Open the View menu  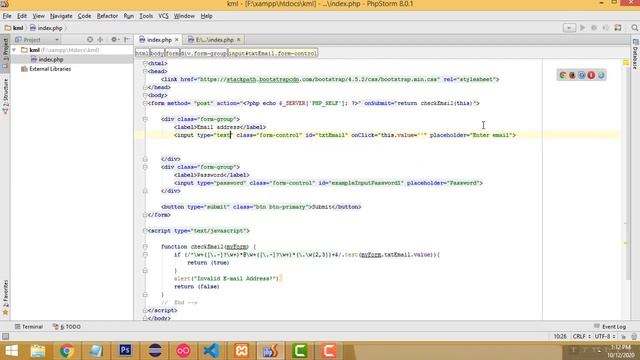click(x=38, y=16)
